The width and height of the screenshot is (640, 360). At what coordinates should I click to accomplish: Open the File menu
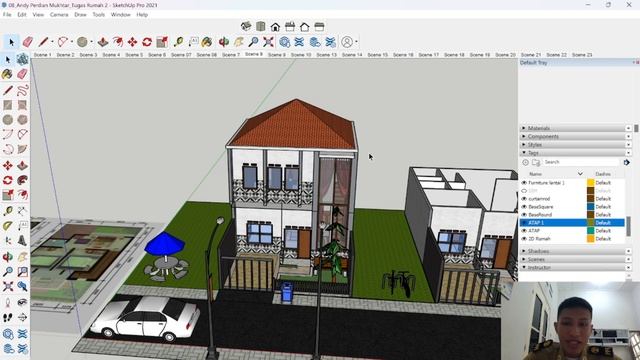tap(7, 15)
